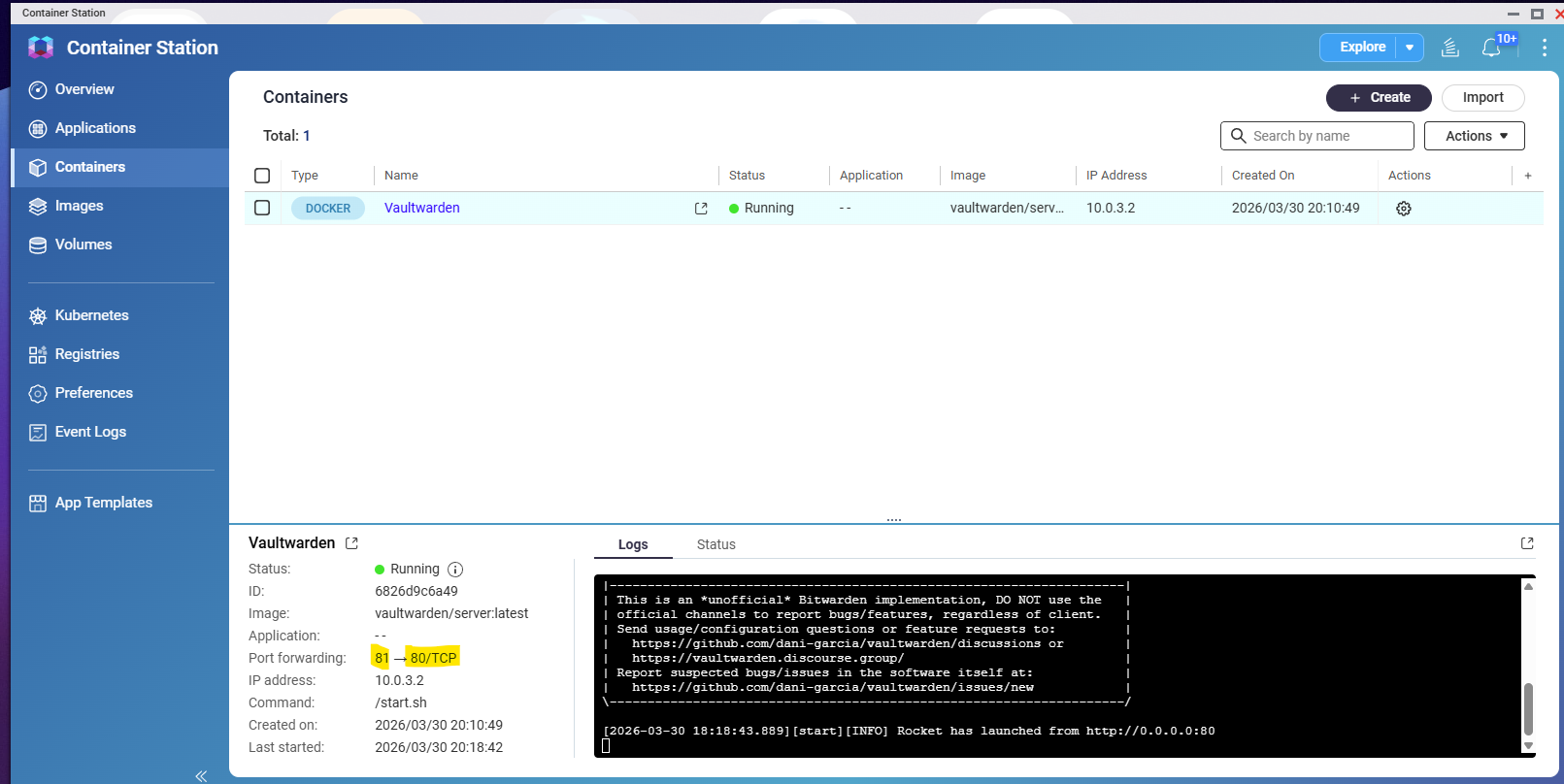Click the DOCKER type badge
The image size is (1564, 784).
point(328,209)
